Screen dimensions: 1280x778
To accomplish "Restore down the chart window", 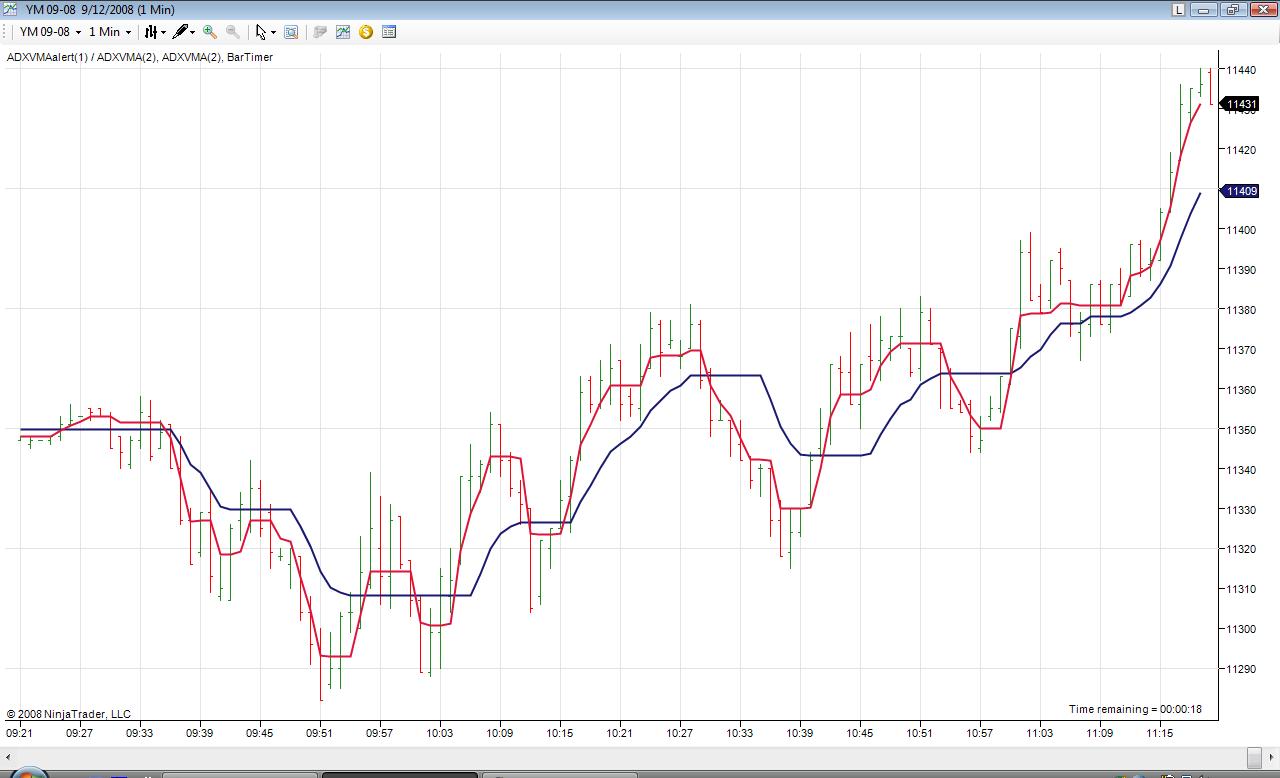I will (1231, 10).
